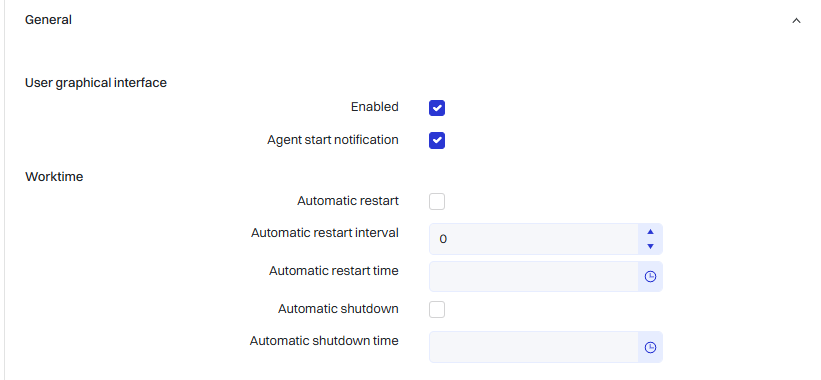This screenshot has width=821, height=380.
Task: Open time picker for Automatic shutdown time
Action: pos(650,347)
